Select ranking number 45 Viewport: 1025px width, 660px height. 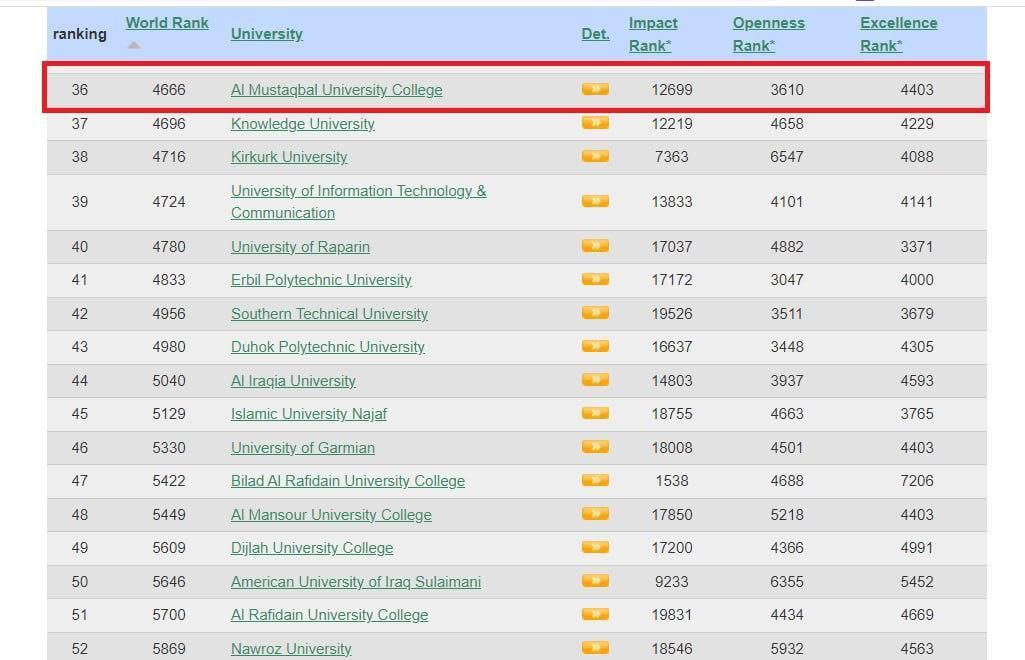pos(80,414)
